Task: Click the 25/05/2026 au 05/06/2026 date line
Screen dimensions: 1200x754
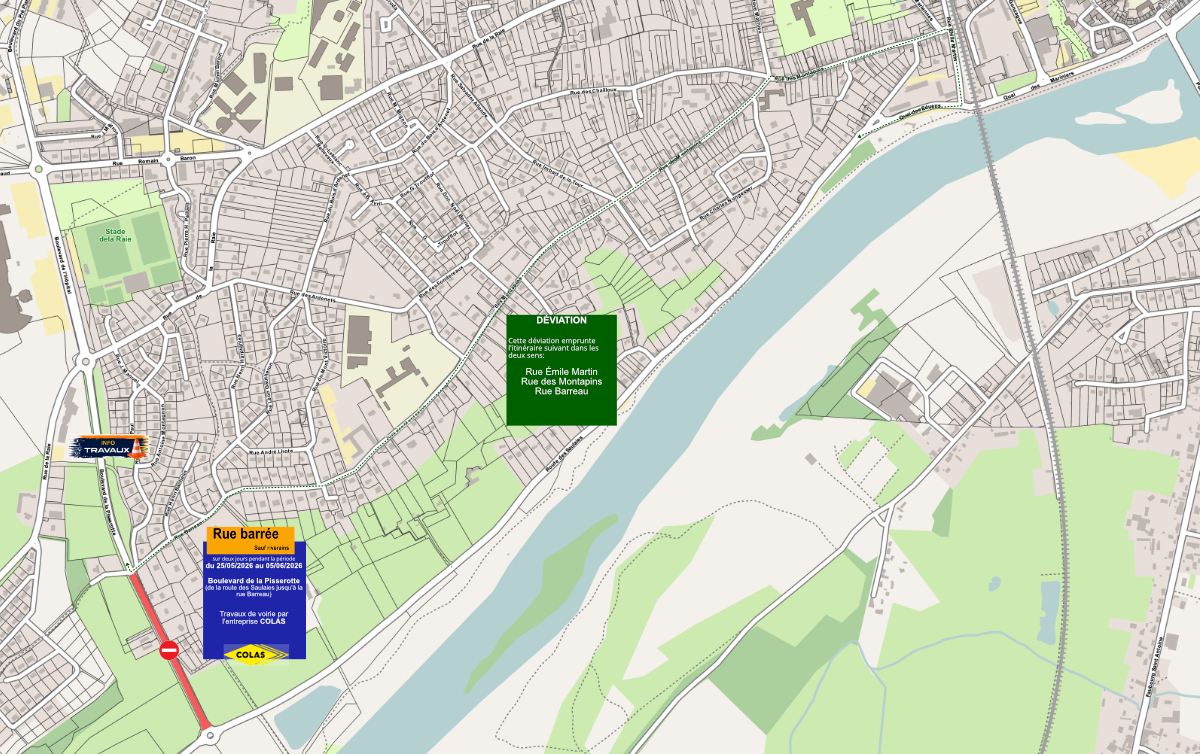Action: 254,566
